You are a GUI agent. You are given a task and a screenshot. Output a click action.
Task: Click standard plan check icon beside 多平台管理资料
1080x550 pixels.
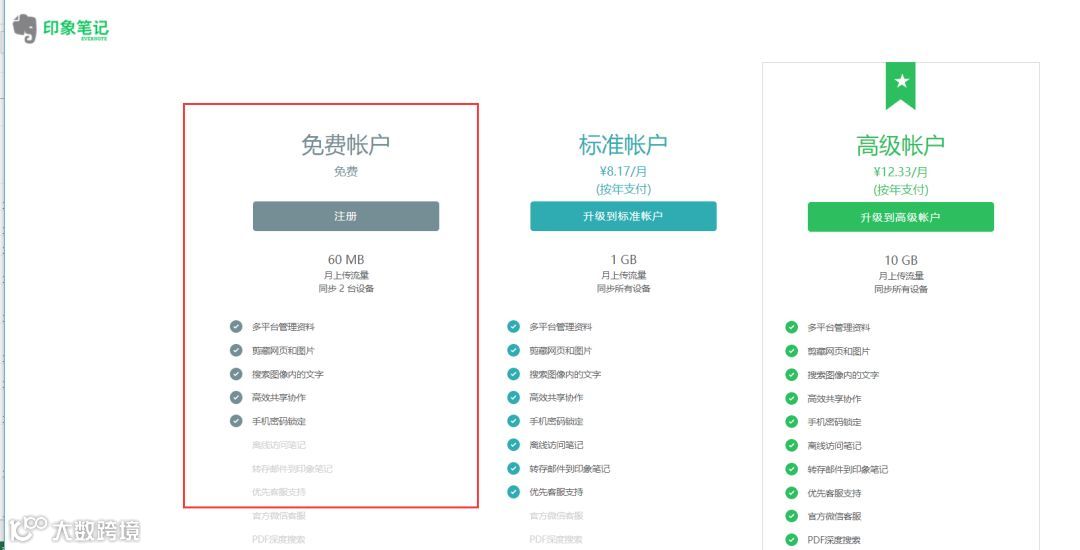513,326
